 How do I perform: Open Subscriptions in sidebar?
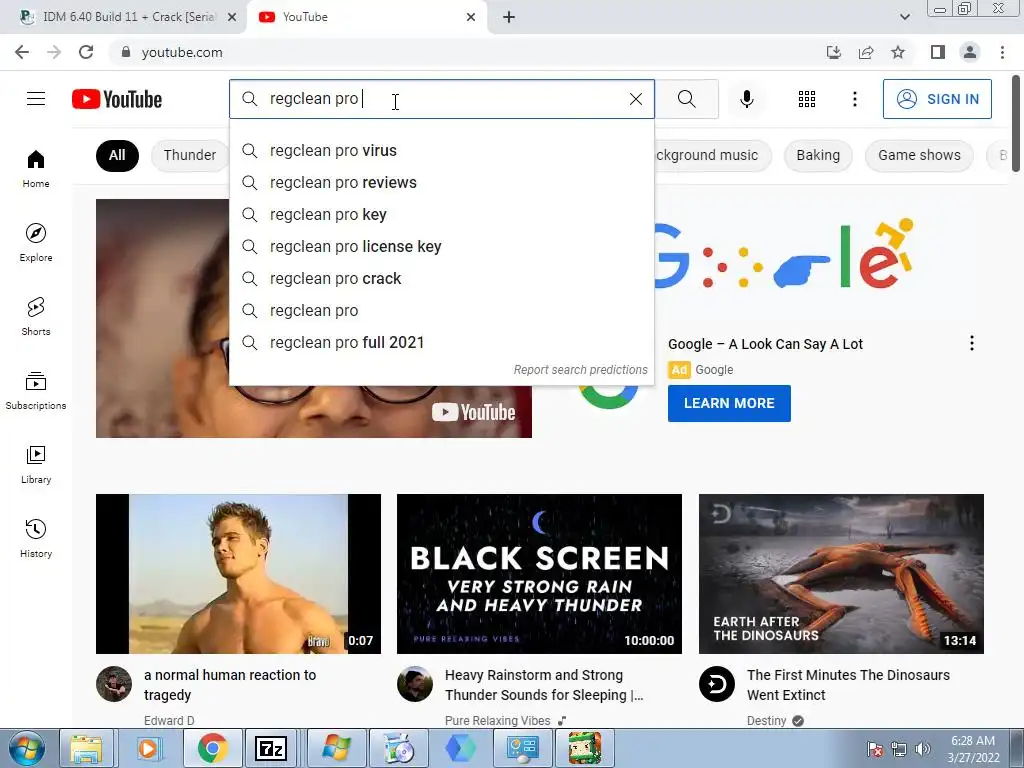tap(36, 391)
